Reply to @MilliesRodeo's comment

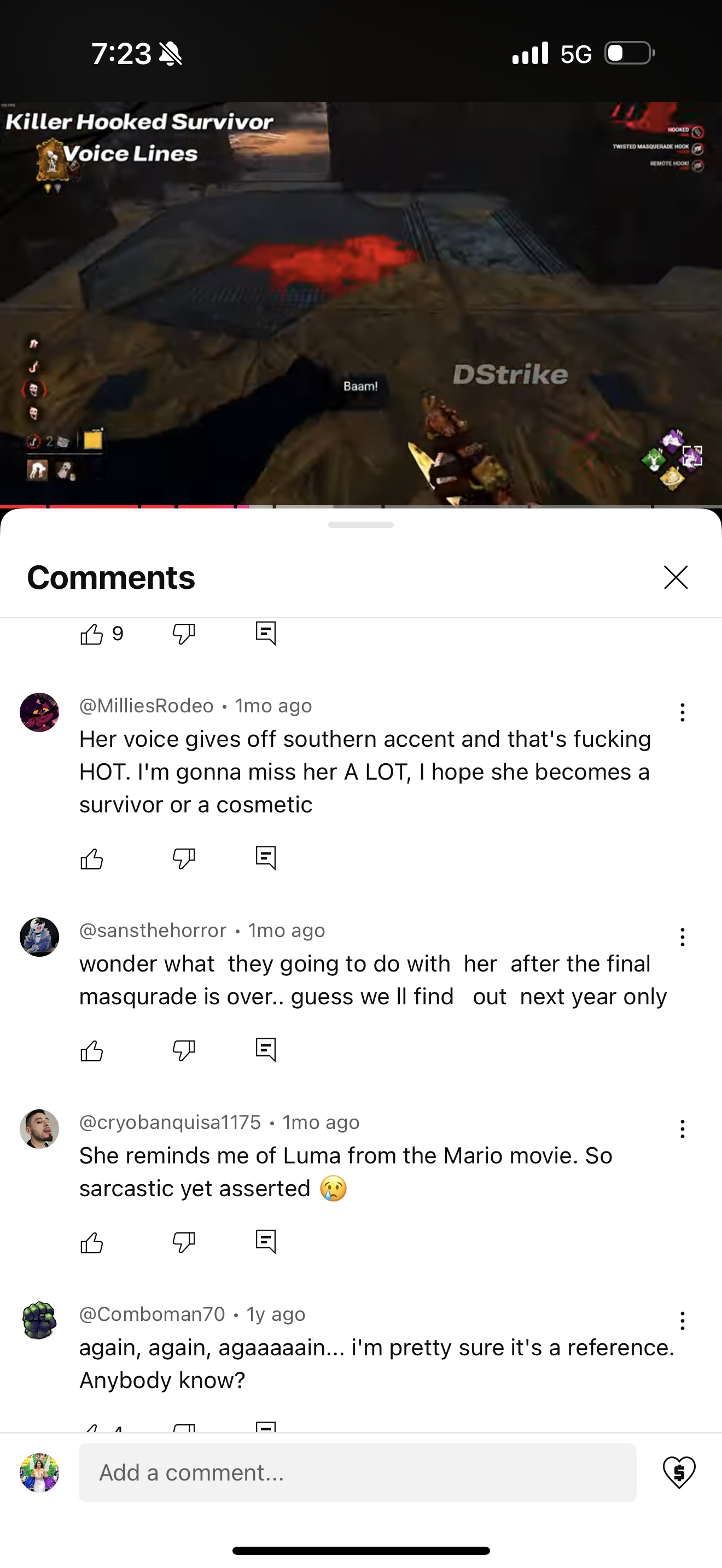266,858
